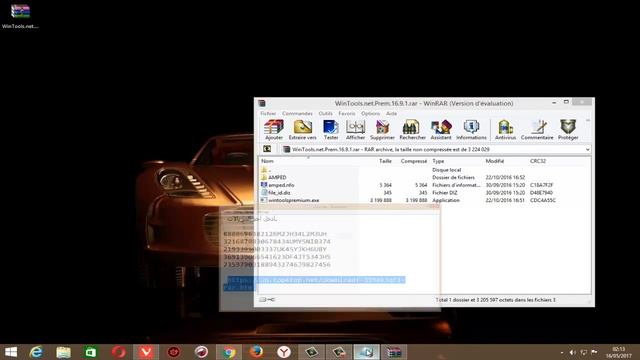640x360 pixels.
Task: Open the Action Center flag icon
Action: pos(594,352)
